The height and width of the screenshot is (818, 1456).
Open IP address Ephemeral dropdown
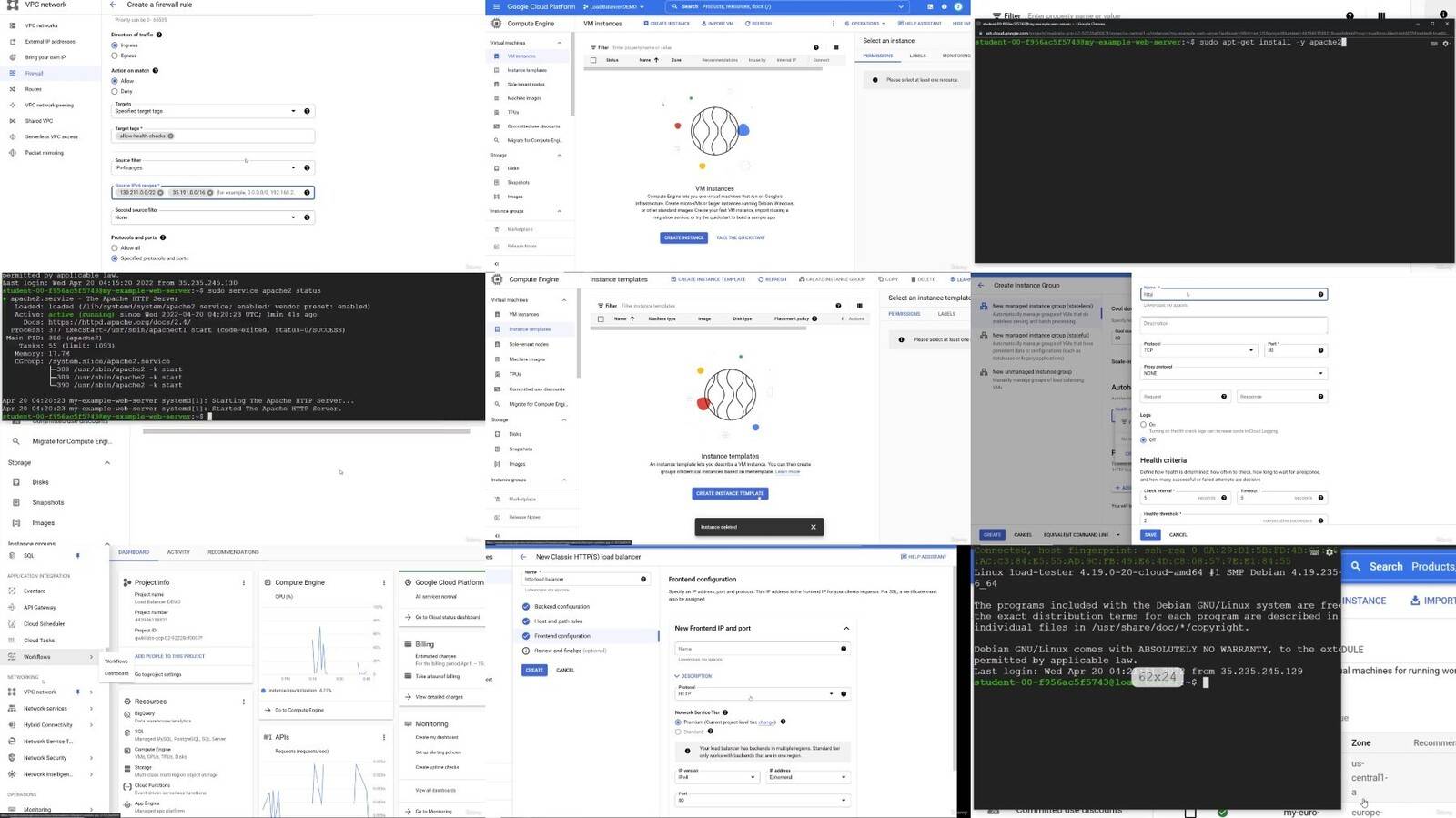(x=808, y=776)
